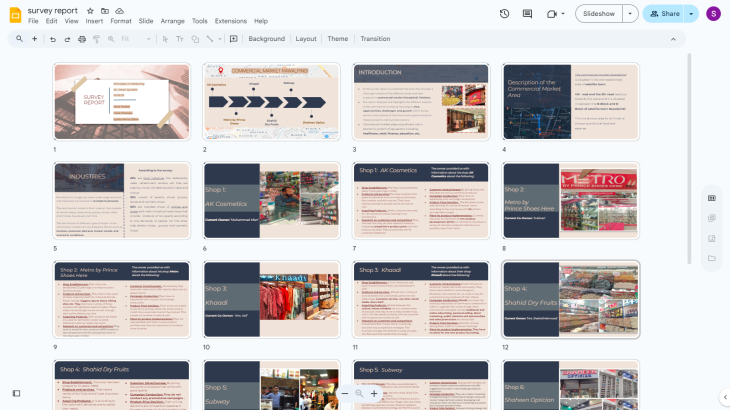Change the slide Background
The image size is (730, 410).
tap(266, 39)
